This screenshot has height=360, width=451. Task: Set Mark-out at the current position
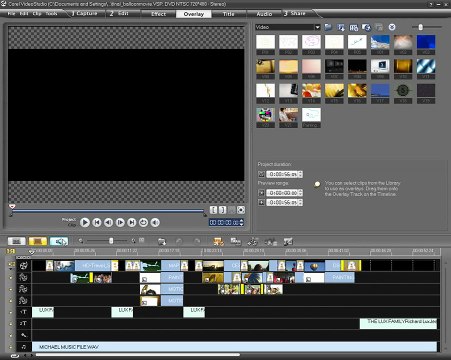[x=222, y=210]
